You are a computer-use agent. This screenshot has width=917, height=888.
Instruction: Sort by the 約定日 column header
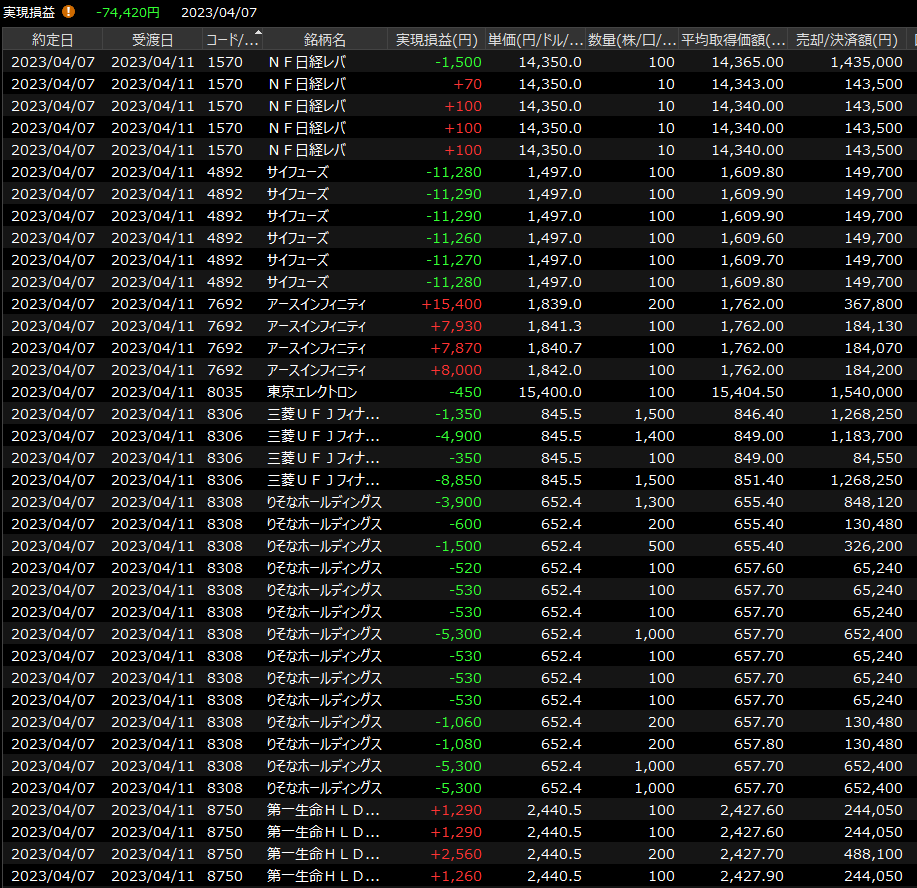click(52, 40)
